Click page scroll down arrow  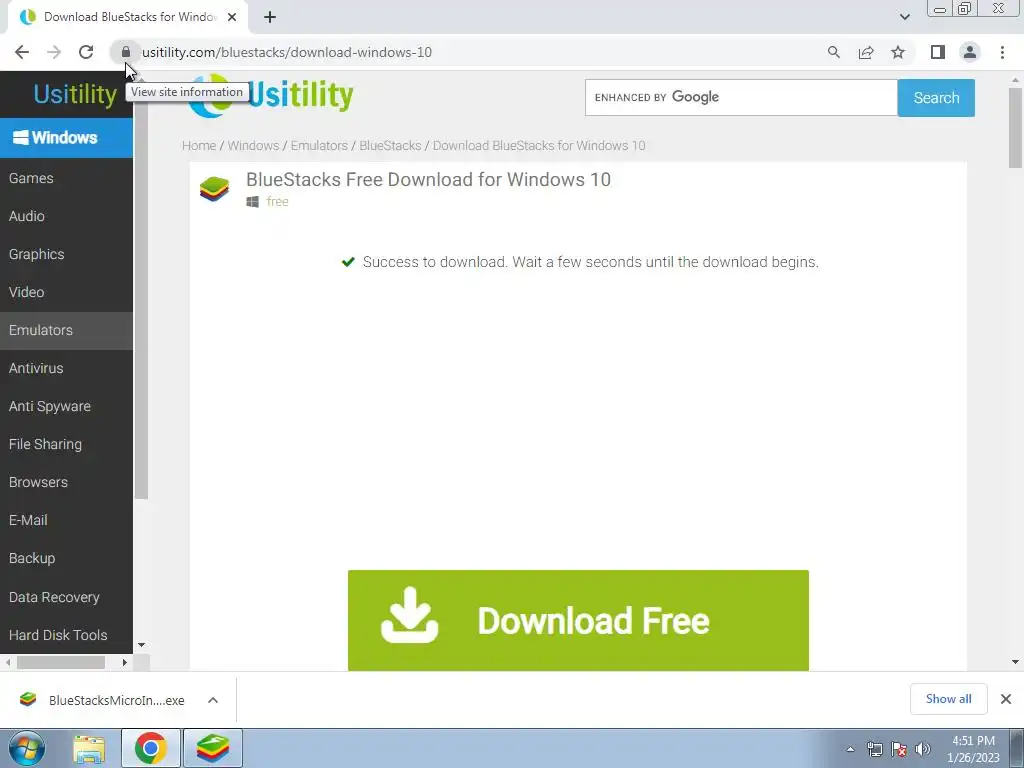(1015, 662)
